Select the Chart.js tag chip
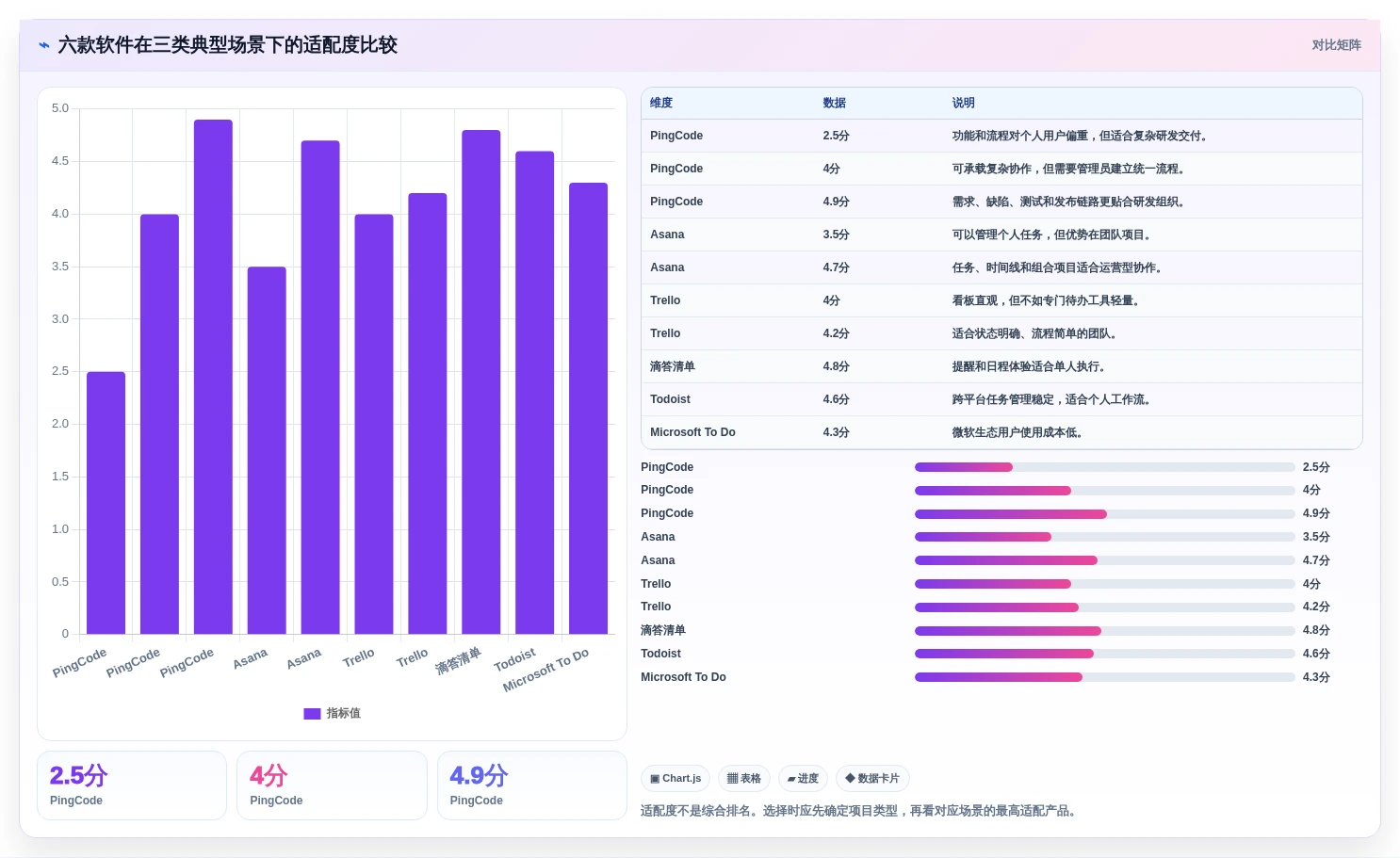This screenshot has height=858, width=1400. tap(676, 779)
